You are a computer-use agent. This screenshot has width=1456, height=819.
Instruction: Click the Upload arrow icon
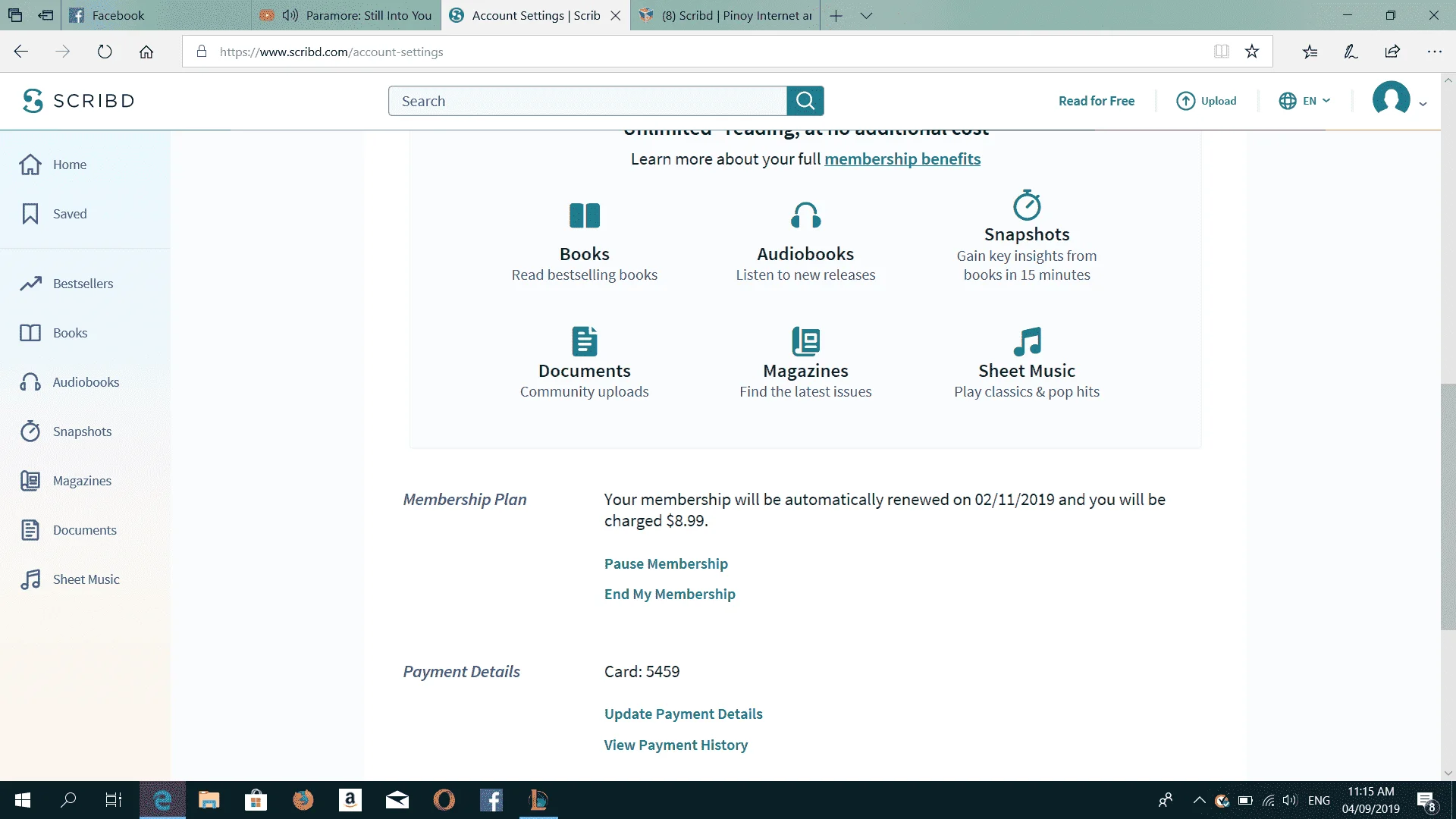point(1185,101)
